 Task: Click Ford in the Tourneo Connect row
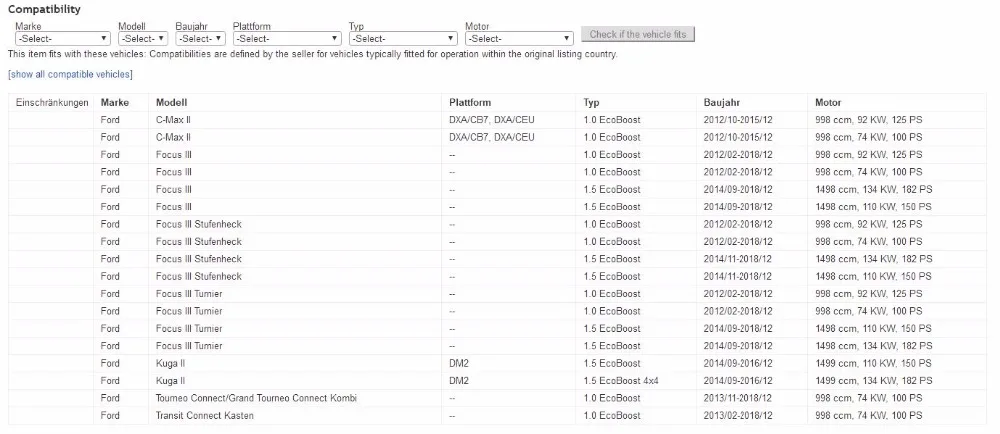[110, 398]
